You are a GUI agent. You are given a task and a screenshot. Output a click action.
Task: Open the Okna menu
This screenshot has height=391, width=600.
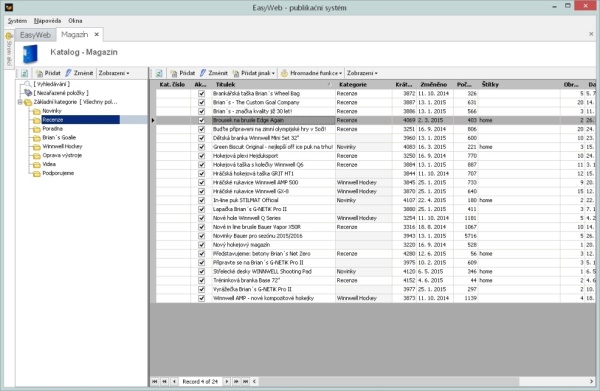[75, 21]
